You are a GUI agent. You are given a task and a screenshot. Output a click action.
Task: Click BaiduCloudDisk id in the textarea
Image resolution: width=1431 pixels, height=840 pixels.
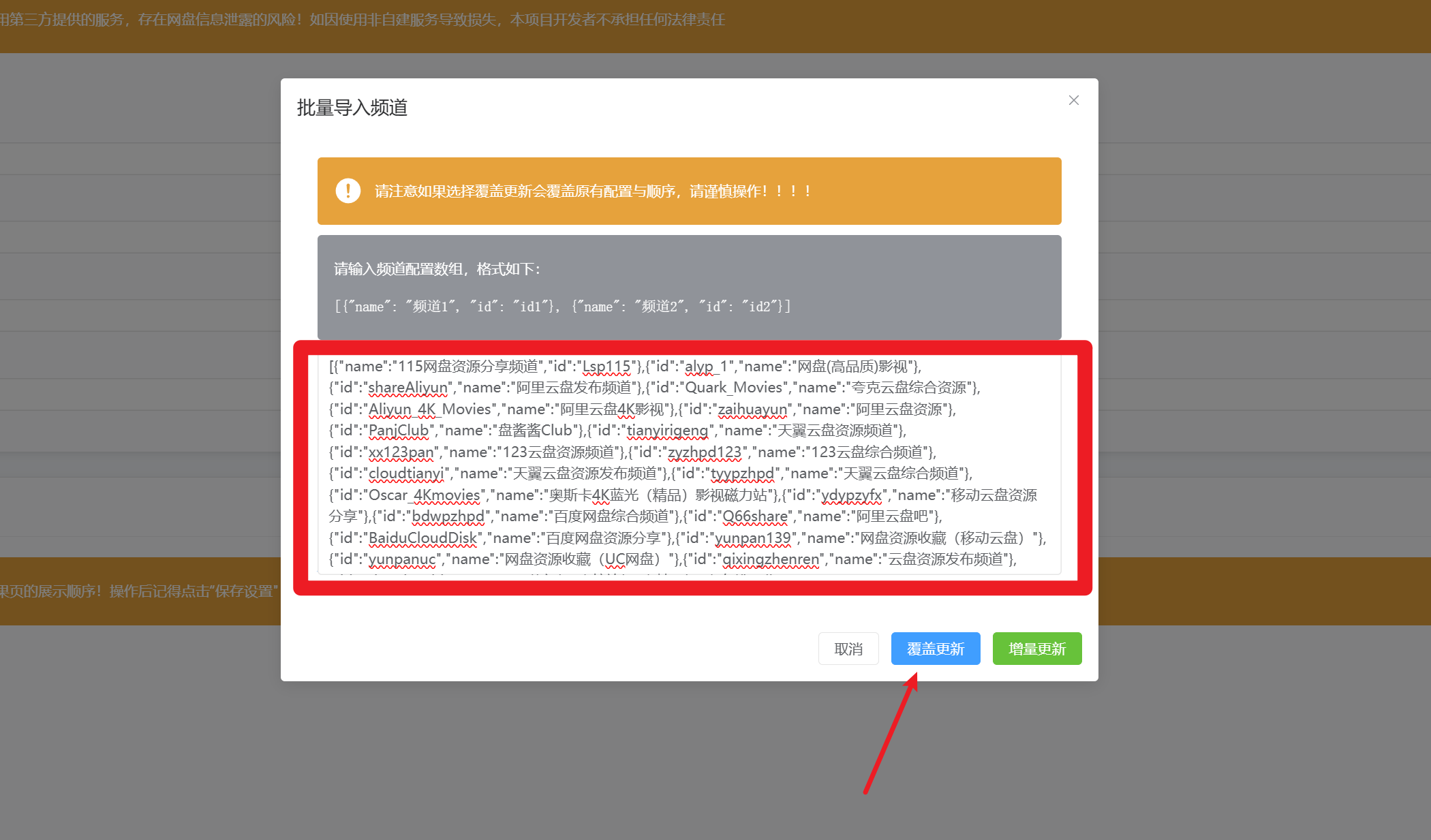(x=422, y=538)
